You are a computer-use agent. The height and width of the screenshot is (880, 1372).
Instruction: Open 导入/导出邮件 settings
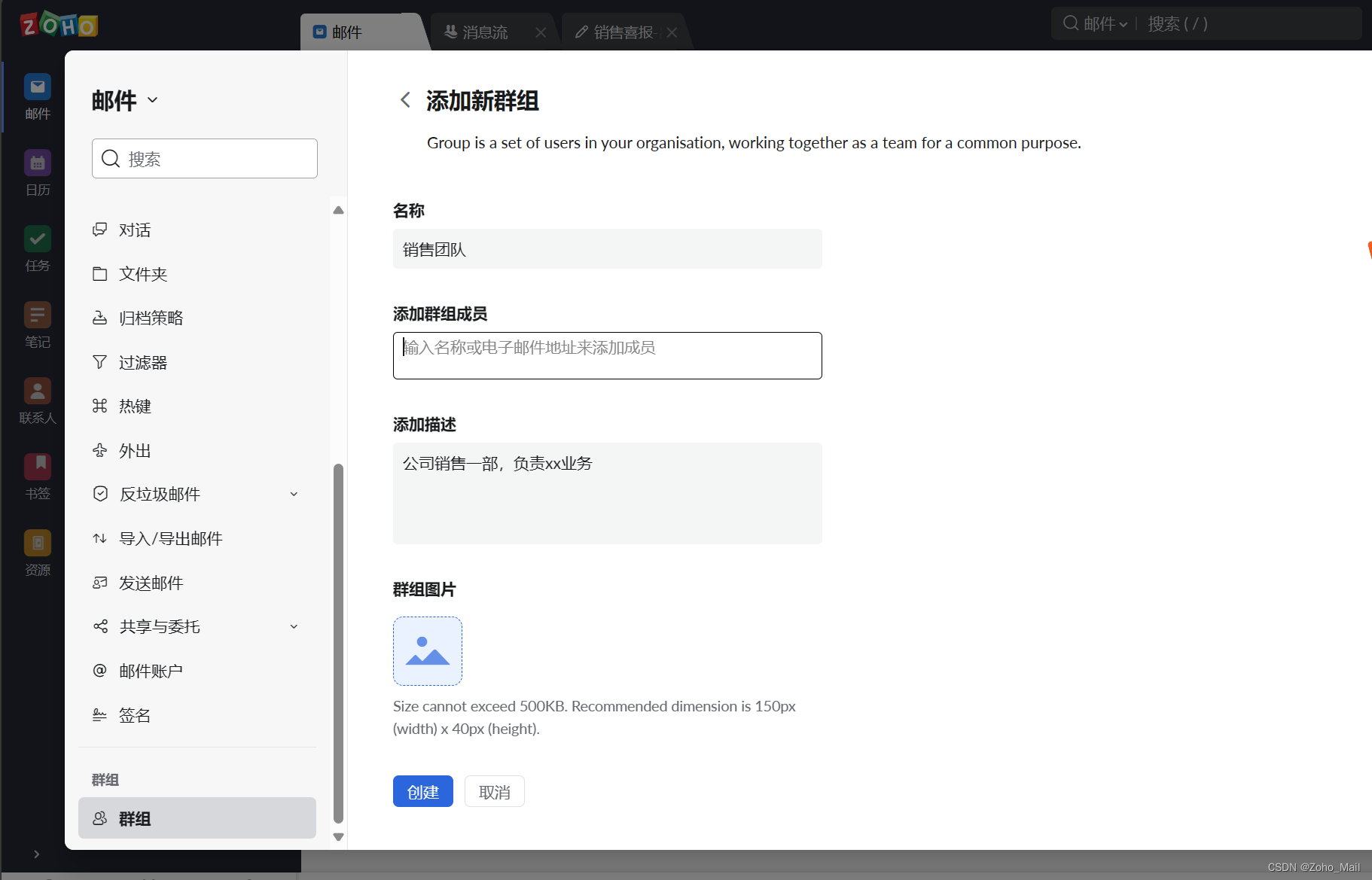[x=197, y=538]
